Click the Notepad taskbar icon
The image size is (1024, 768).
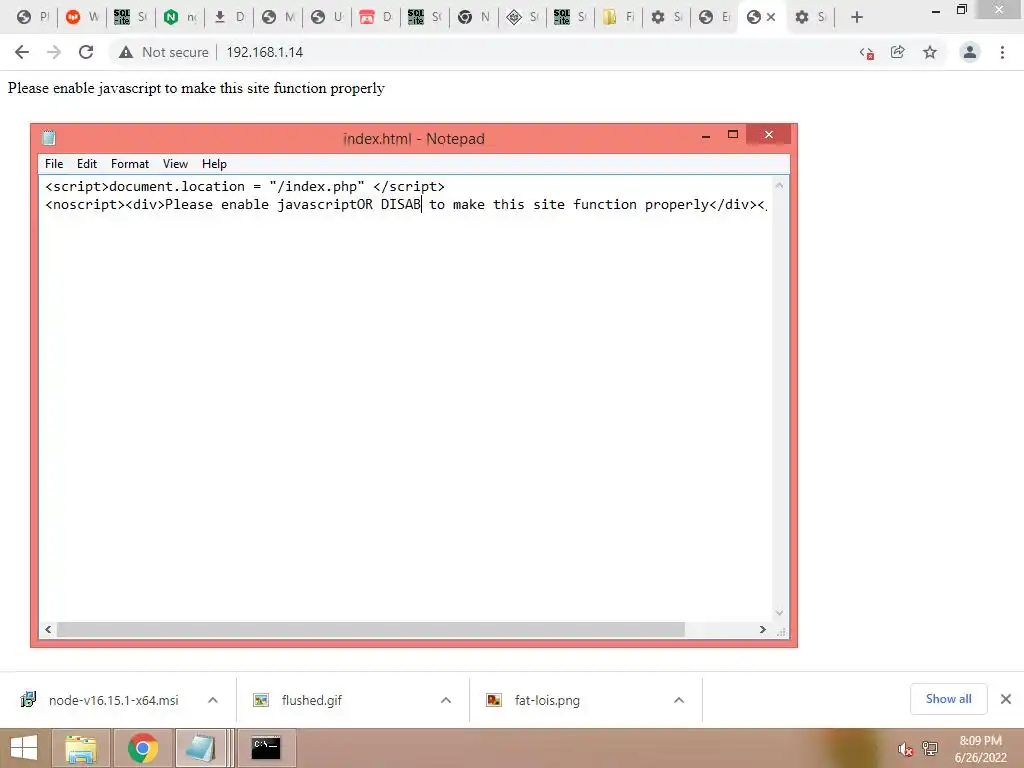click(200, 748)
